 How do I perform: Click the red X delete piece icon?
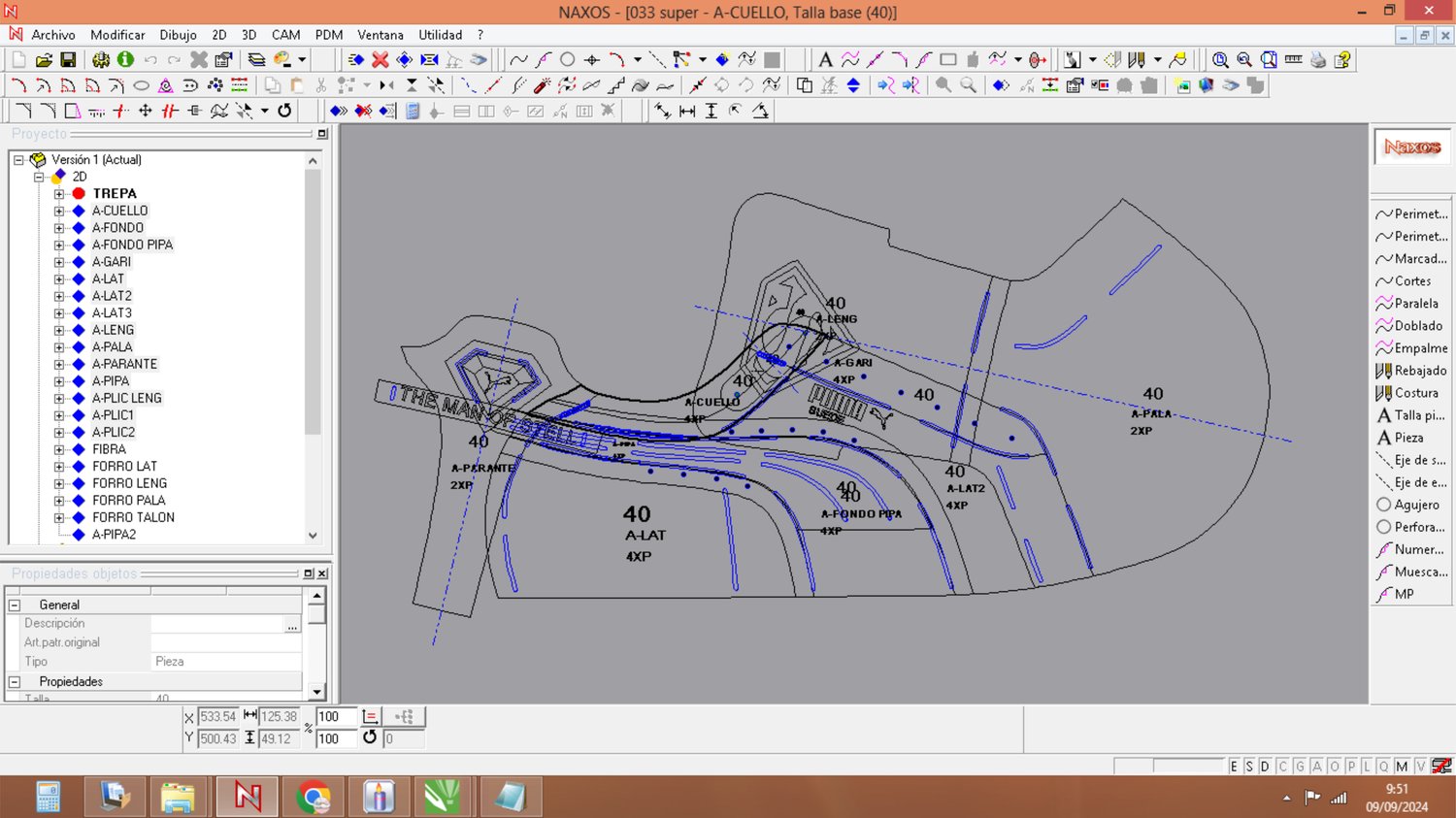coord(381,60)
